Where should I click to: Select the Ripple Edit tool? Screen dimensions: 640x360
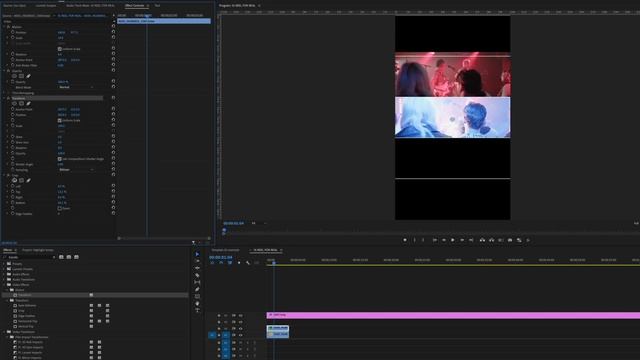pyautogui.click(x=197, y=268)
